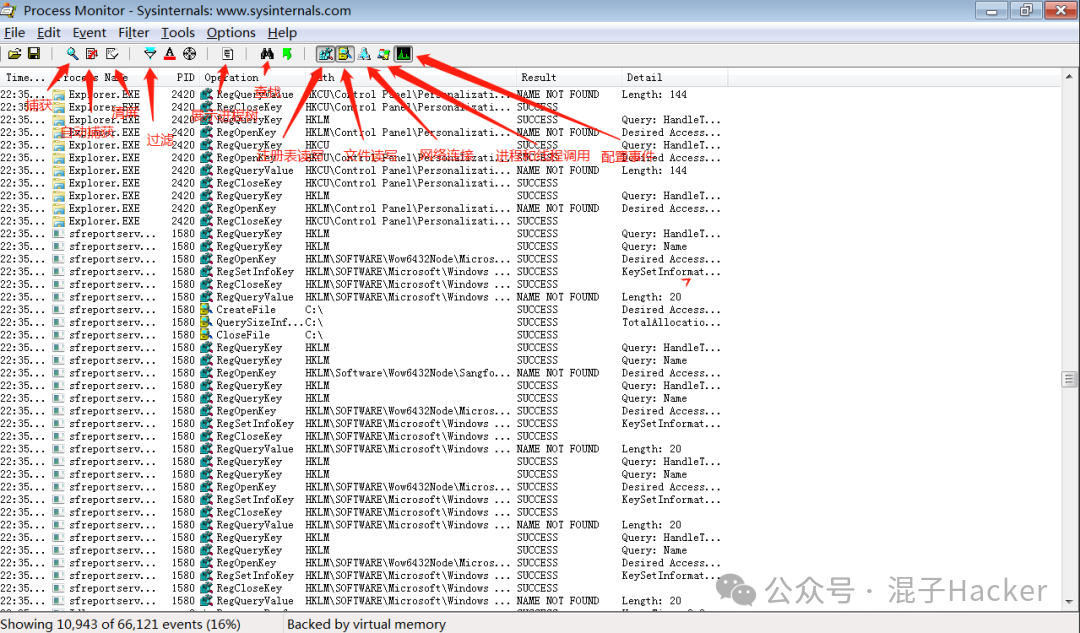Click the vertical scrollbar thumb
Image resolution: width=1080 pixels, height=633 pixels.
click(1069, 380)
